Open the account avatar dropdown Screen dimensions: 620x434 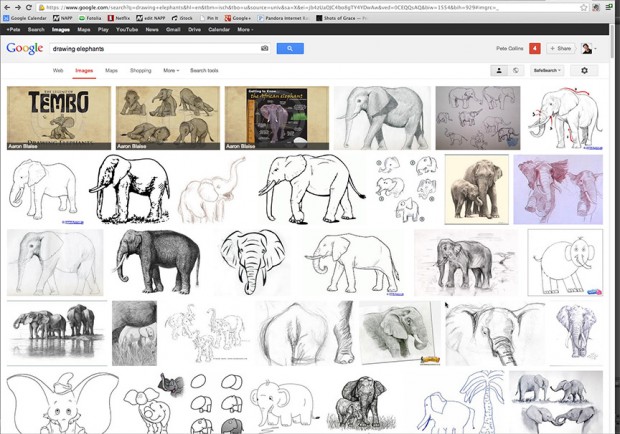coord(589,49)
